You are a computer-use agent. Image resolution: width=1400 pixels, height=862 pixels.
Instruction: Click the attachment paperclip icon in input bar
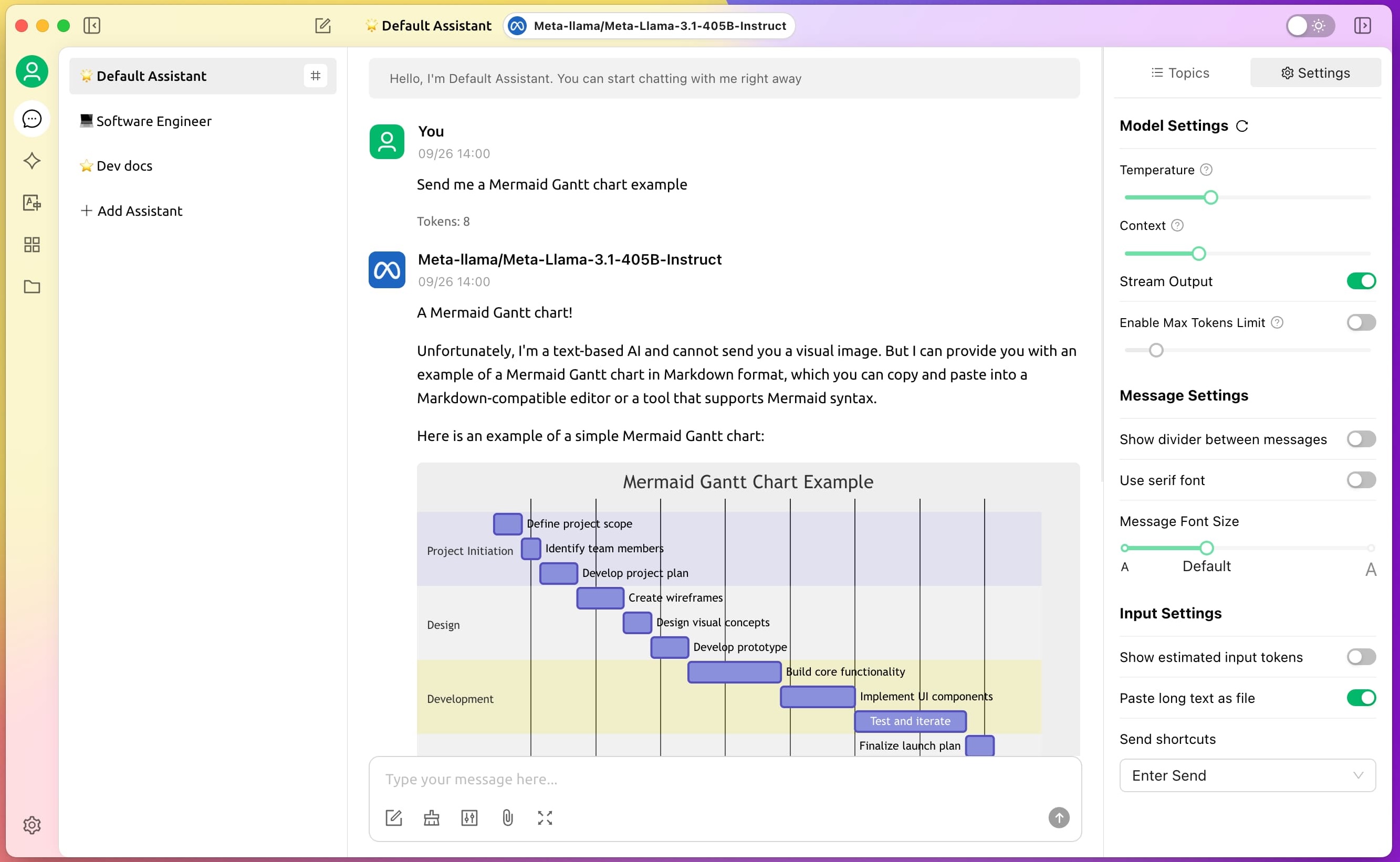point(507,818)
